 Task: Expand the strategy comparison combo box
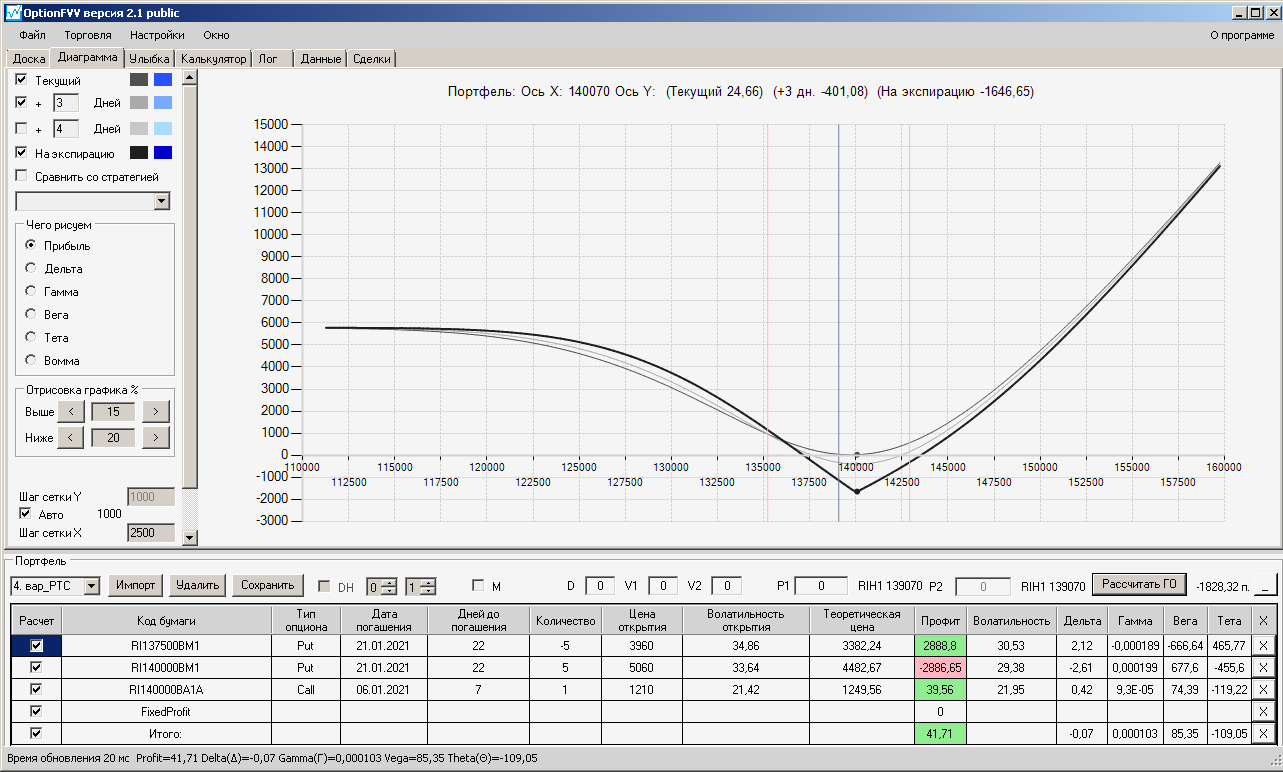162,201
